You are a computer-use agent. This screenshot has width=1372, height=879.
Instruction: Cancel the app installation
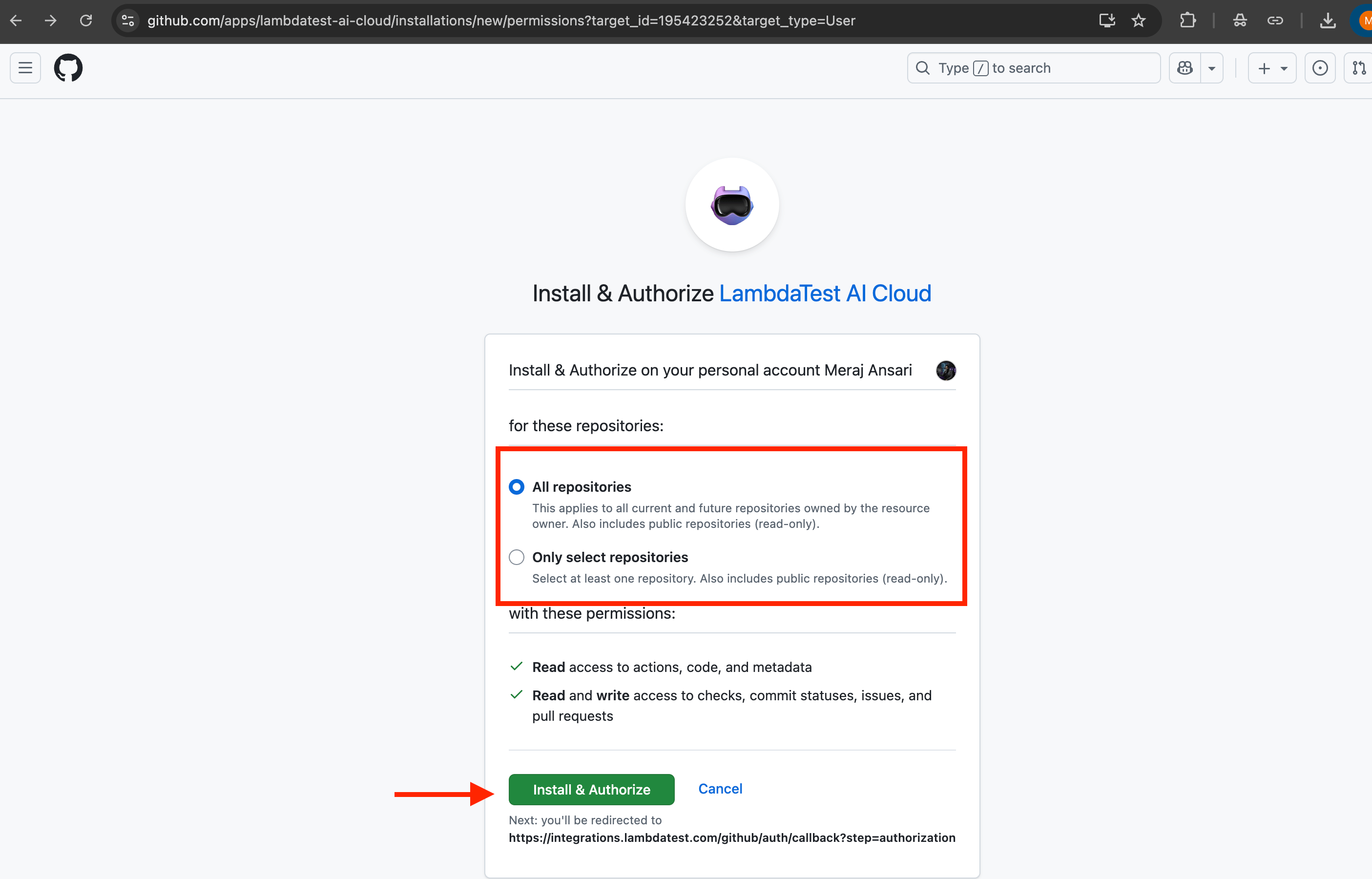tap(720, 789)
